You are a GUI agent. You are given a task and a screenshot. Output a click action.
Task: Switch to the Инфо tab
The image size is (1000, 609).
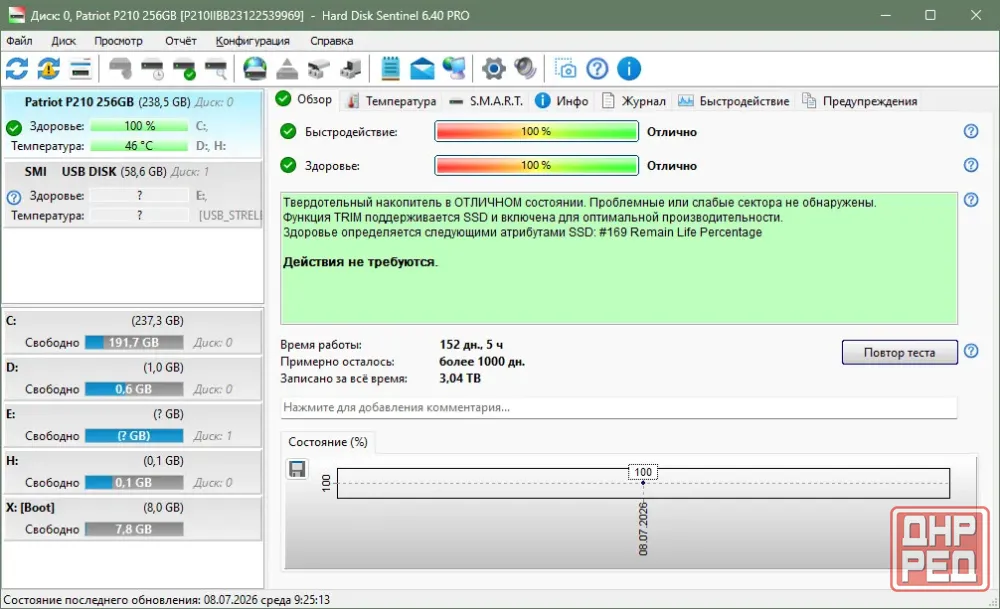click(x=562, y=101)
